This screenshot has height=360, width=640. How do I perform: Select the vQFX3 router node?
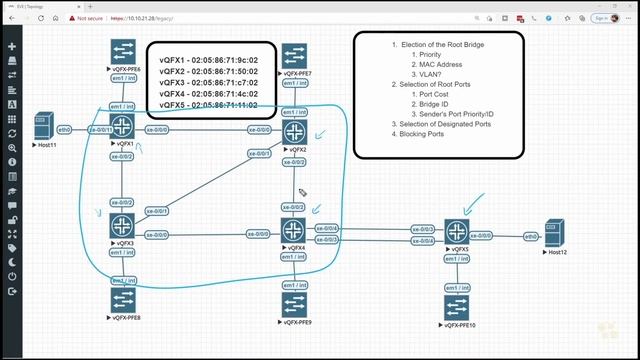(122, 226)
